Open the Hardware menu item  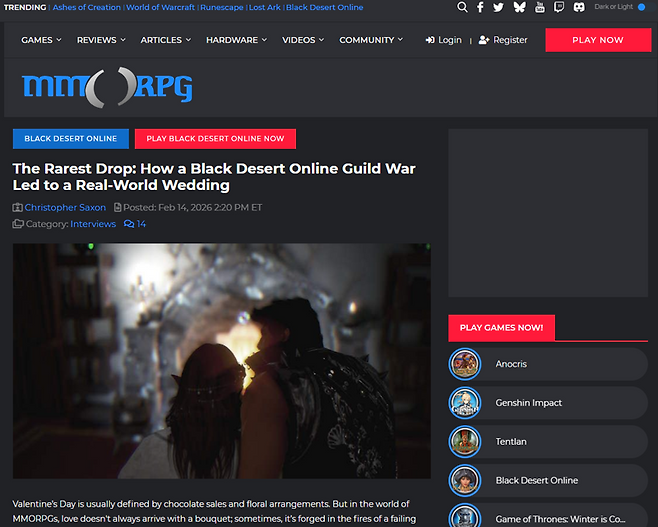pyautogui.click(x=235, y=40)
